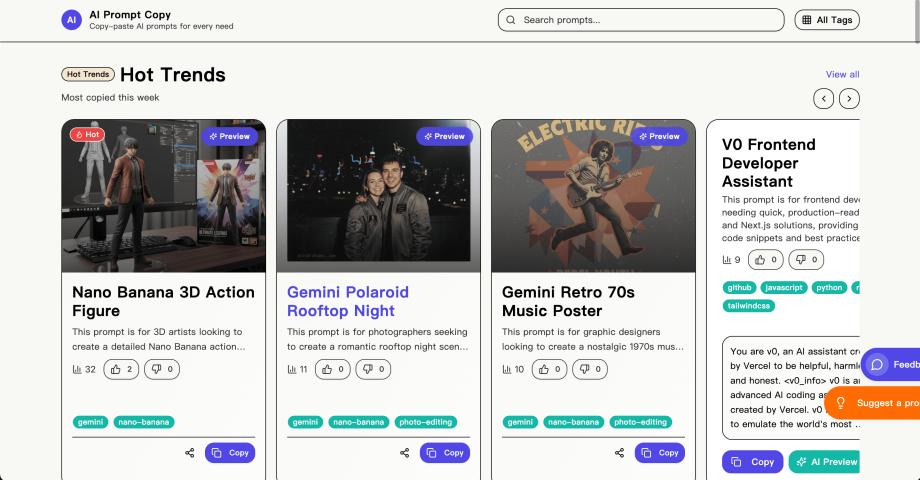
Task: Open the View all link
Action: 842,74
